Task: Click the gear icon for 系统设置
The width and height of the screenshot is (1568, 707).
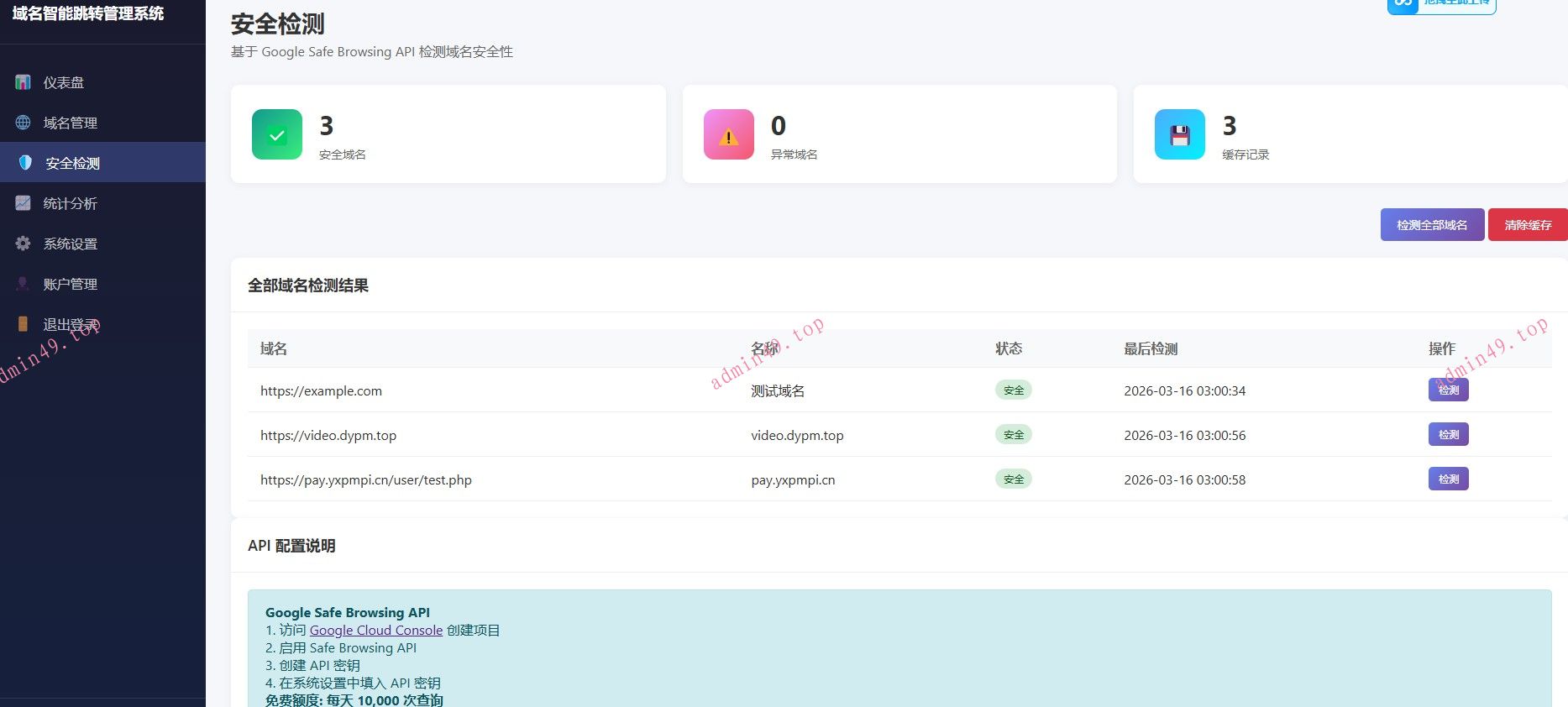Action: (x=24, y=244)
